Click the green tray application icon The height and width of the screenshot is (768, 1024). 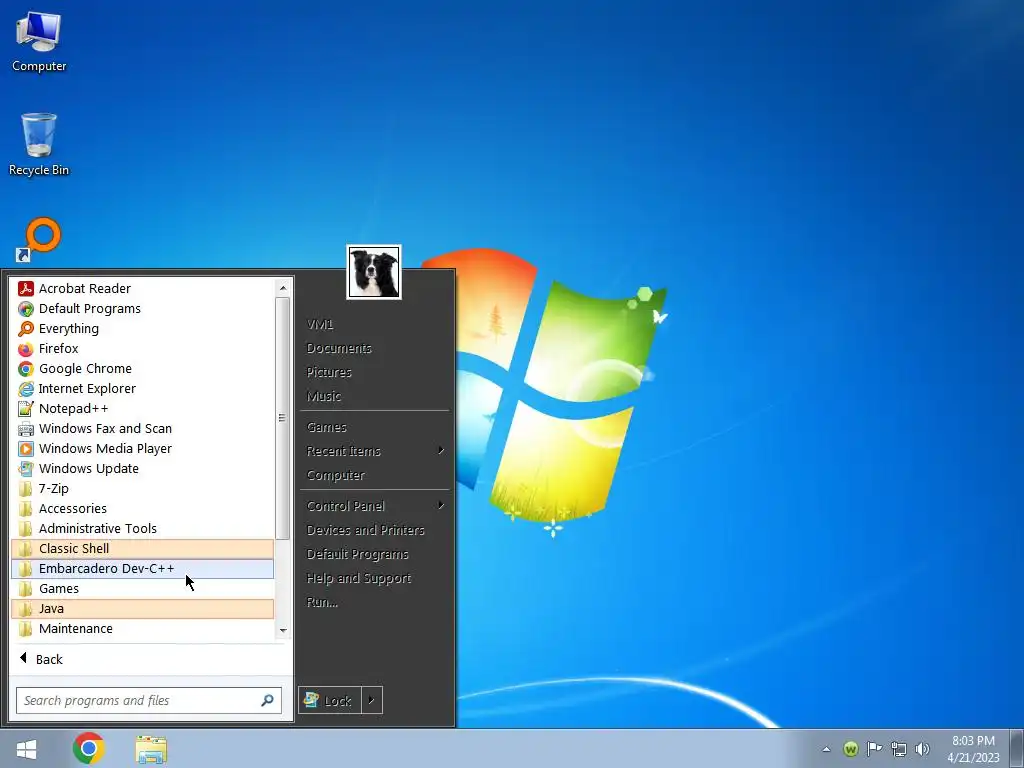850,749
